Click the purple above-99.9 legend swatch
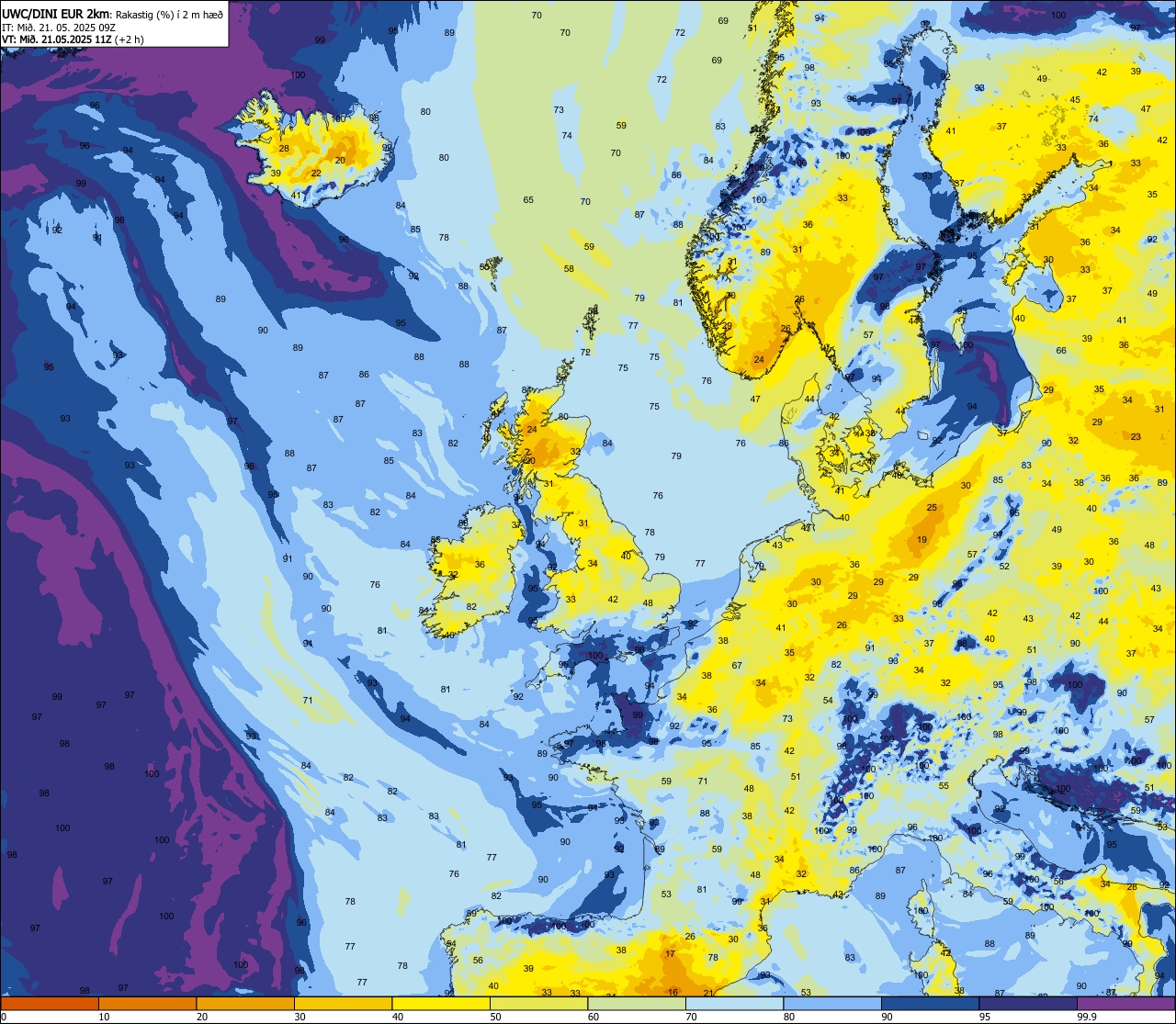1176x1024 pixels. (x=1126, y=1004)
